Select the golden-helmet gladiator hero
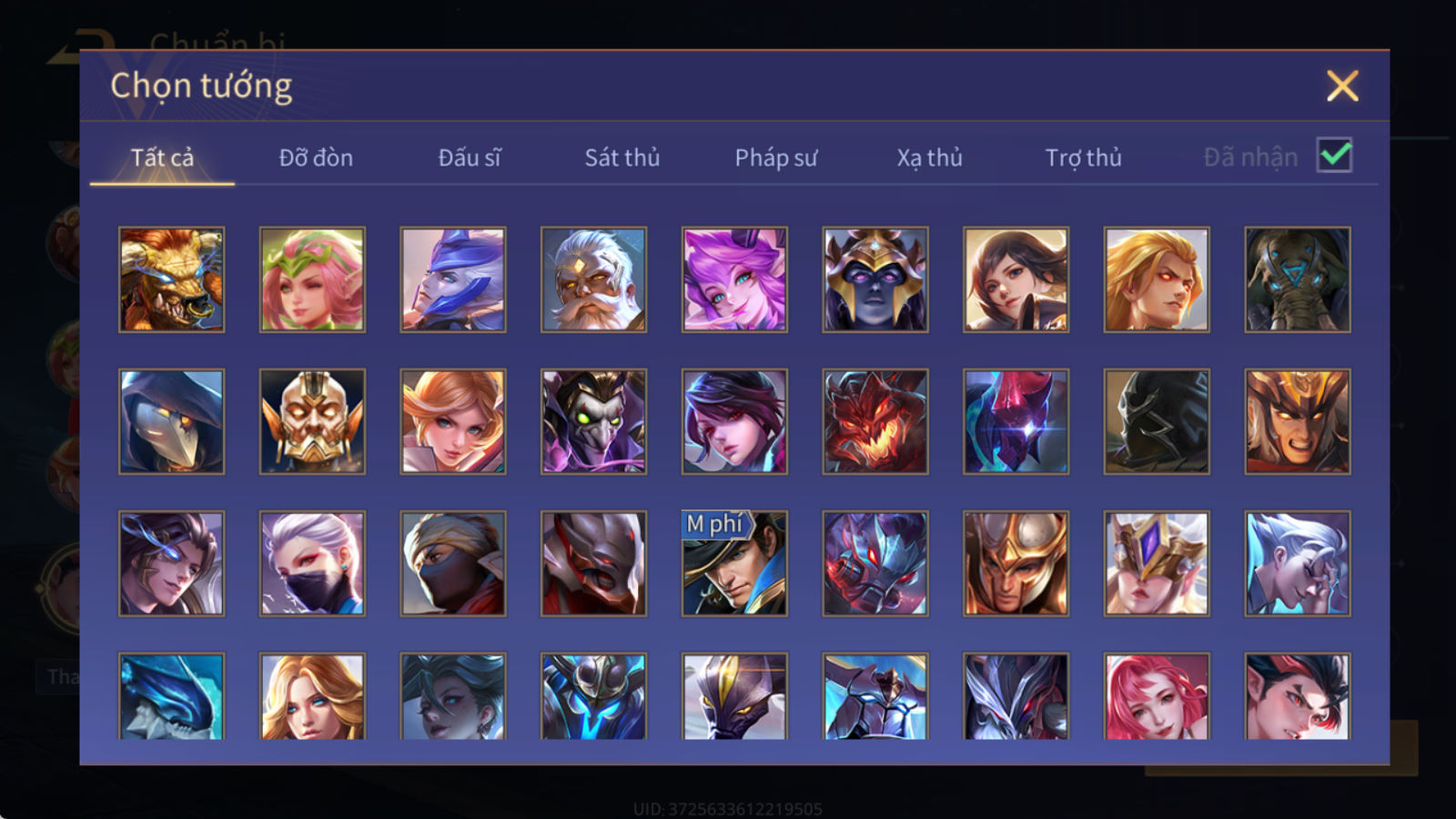 pos(1016,563)
